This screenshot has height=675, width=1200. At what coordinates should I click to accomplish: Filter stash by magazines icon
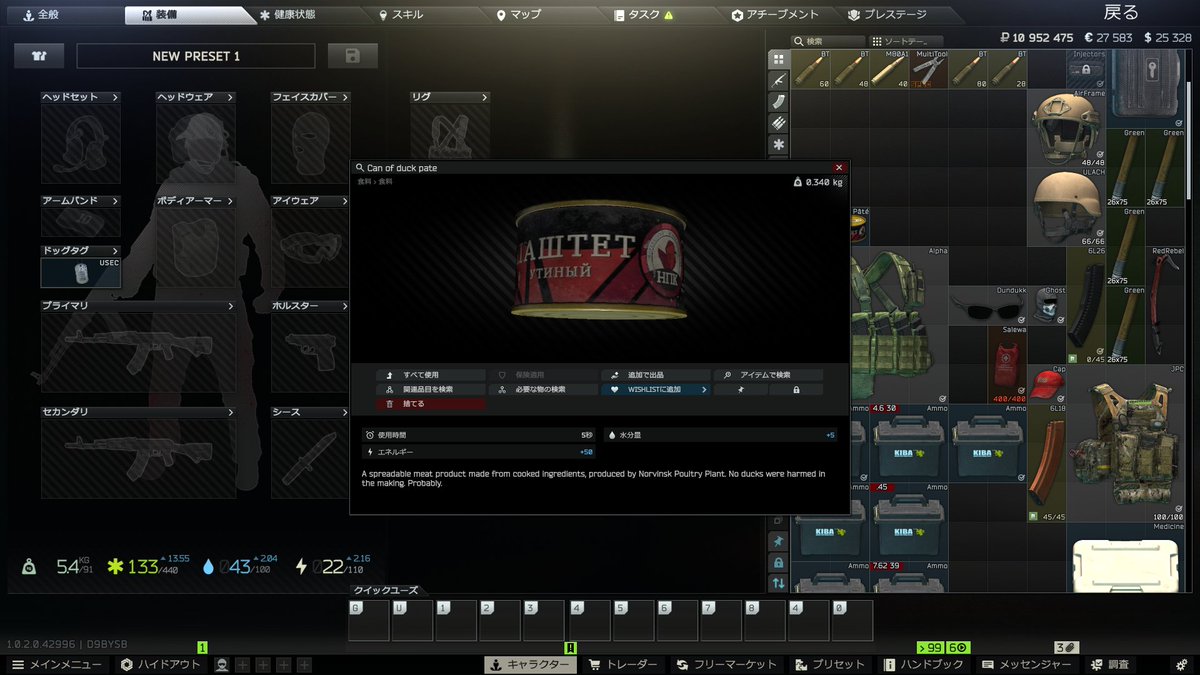click(x=779, y=102)
